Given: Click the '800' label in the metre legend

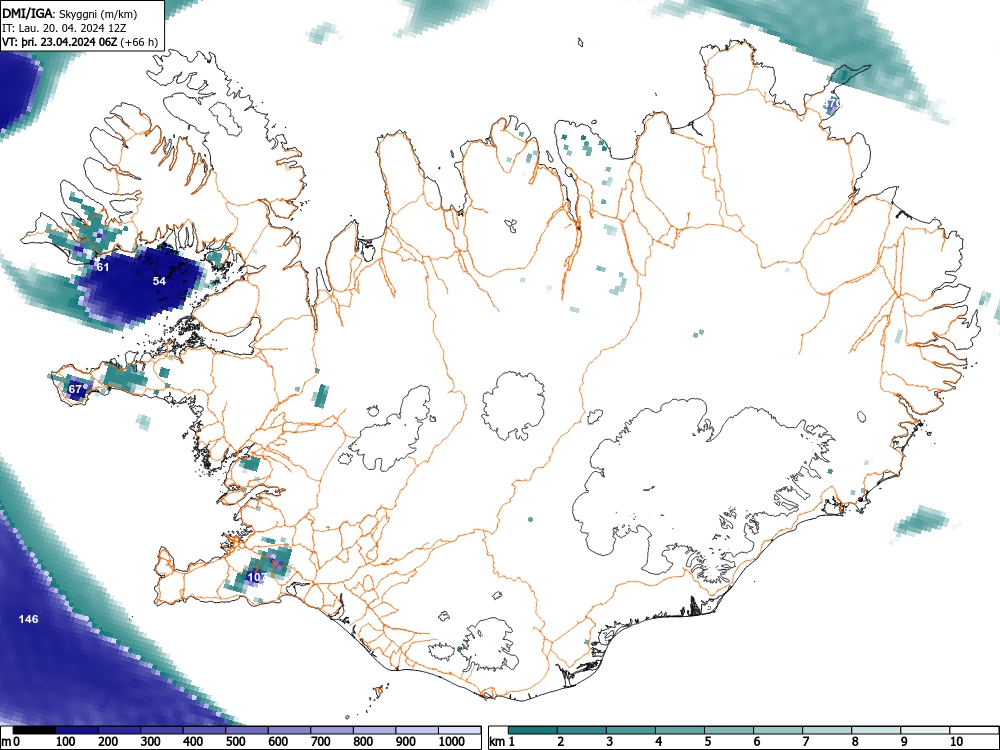Looking at the screenshot, I should click(363, 742).
